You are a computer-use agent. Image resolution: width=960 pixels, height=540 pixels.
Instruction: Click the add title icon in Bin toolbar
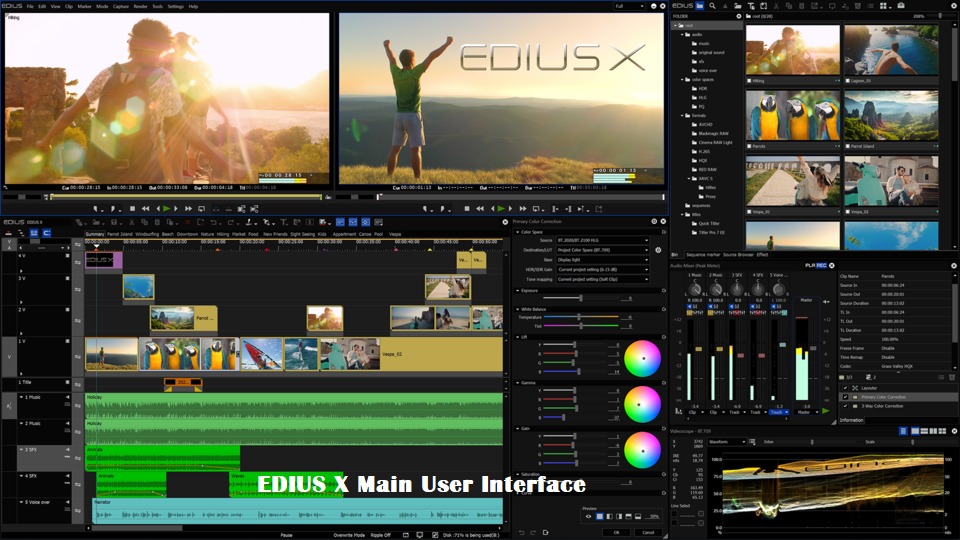point(751,6)
